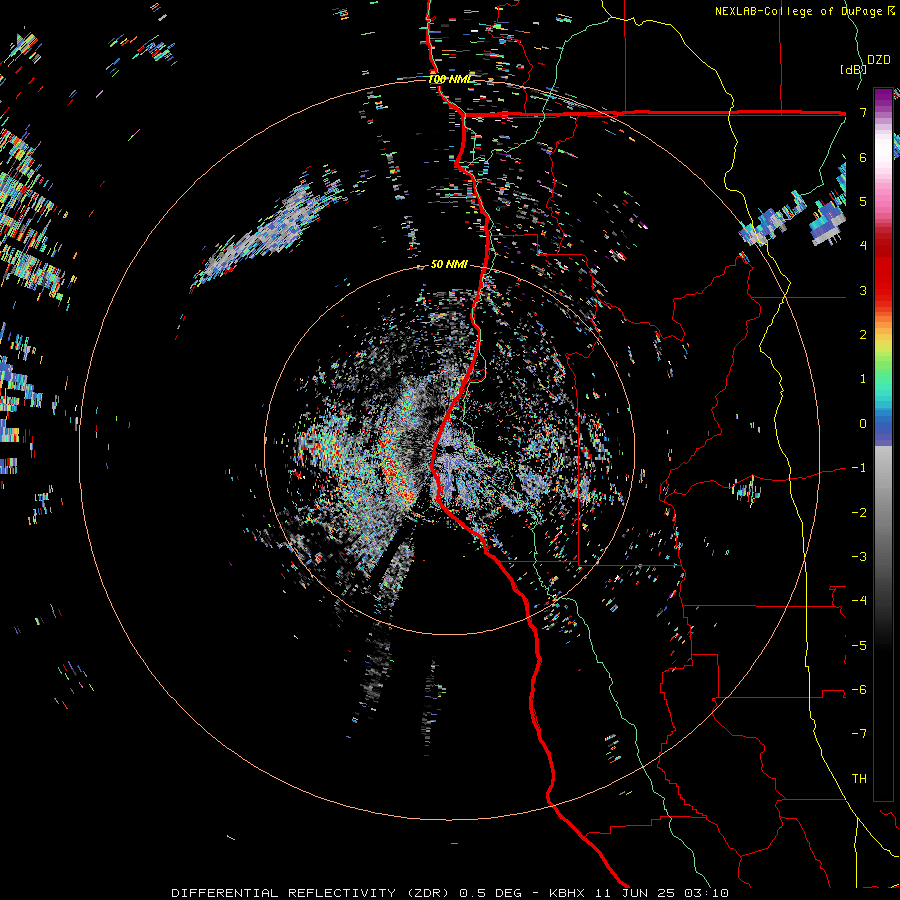Click the 4 value on the scale
The width and height of the screenshot is (900, 900).
click(x=863, y=246)
